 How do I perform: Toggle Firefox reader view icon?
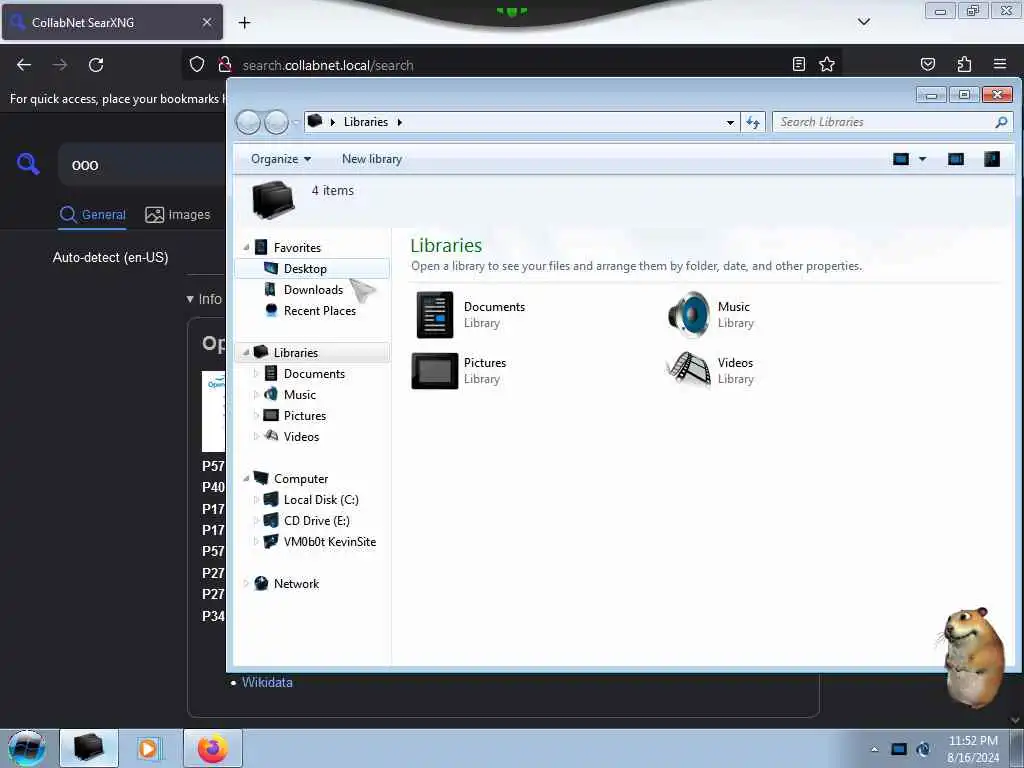pos(799,64)
